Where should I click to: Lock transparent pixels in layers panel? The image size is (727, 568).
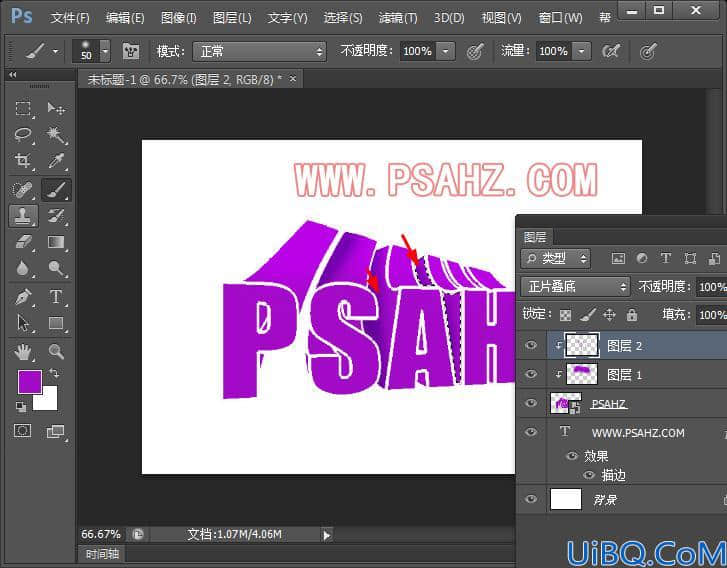point(565,315)
